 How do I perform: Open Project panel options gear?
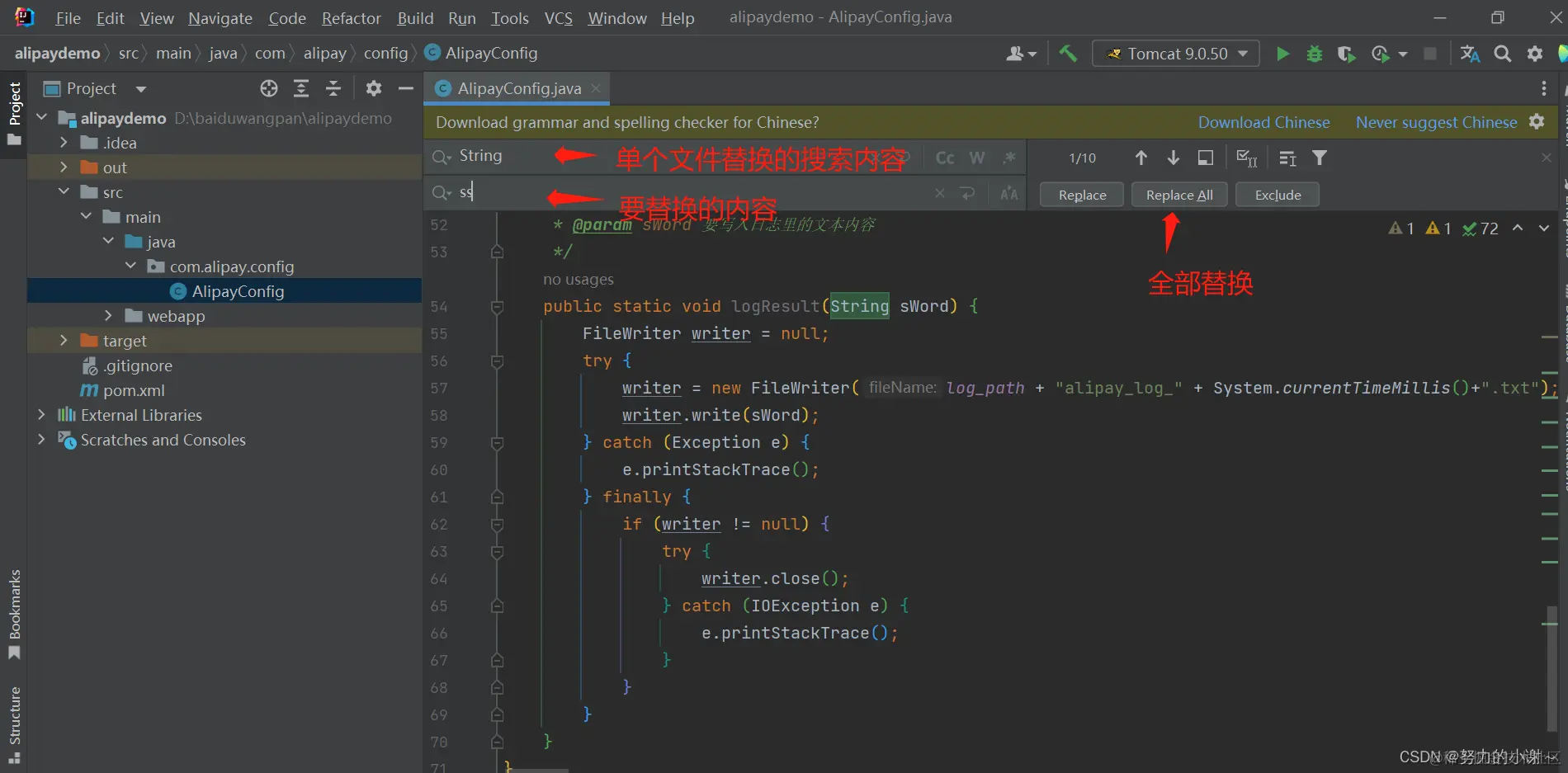[374, 88]
